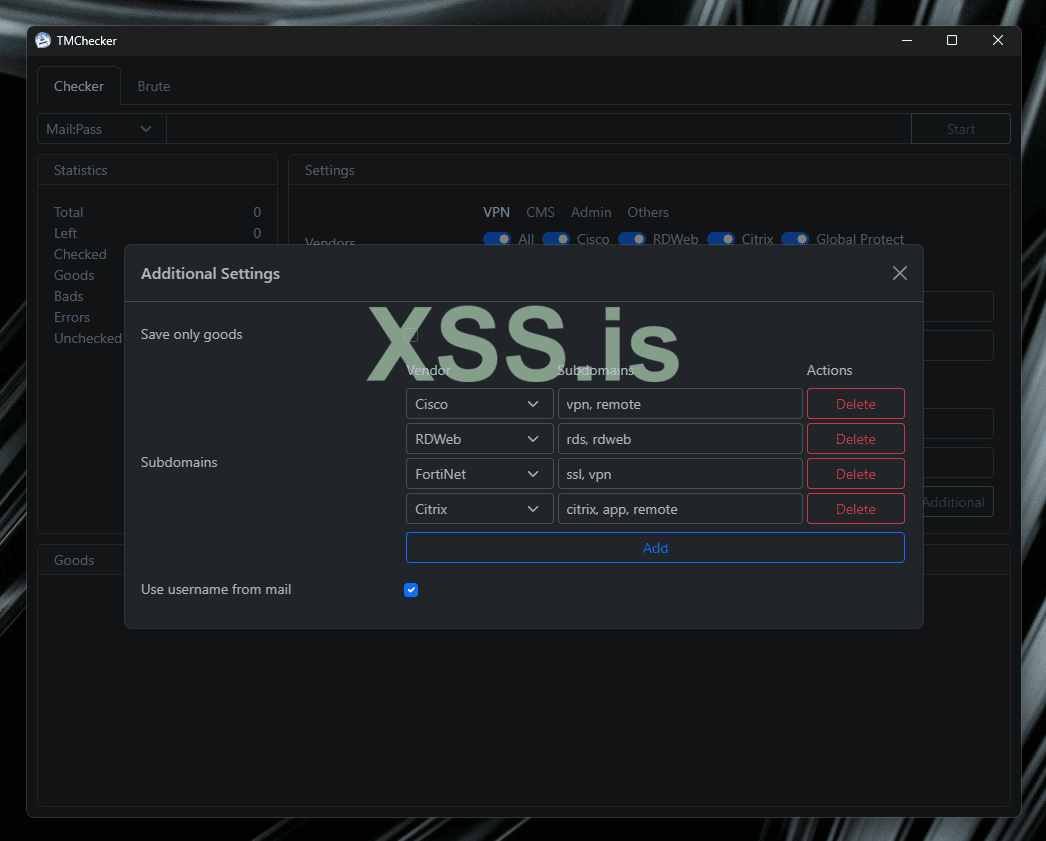Maximize the TMChecker window
Viewport: 1046px width, 841px height.
point(951,40)
